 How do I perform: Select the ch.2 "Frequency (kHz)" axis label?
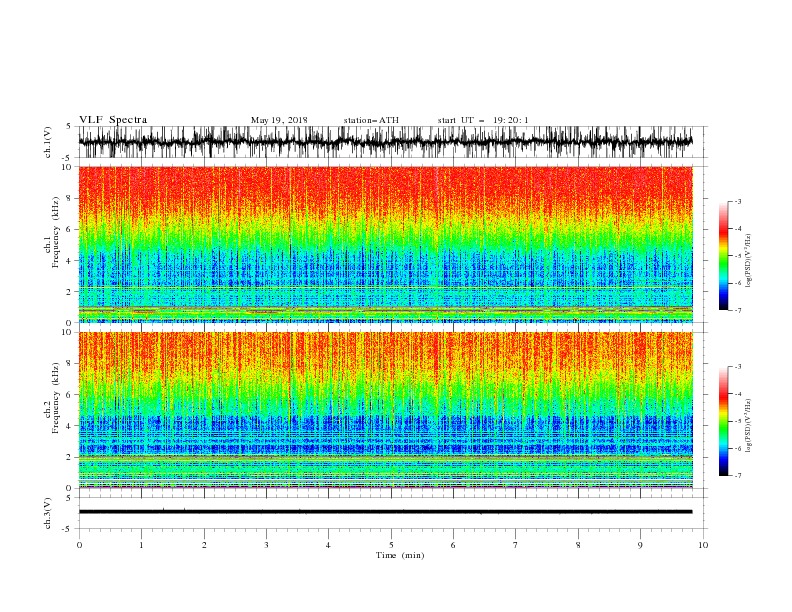(55, 397)
